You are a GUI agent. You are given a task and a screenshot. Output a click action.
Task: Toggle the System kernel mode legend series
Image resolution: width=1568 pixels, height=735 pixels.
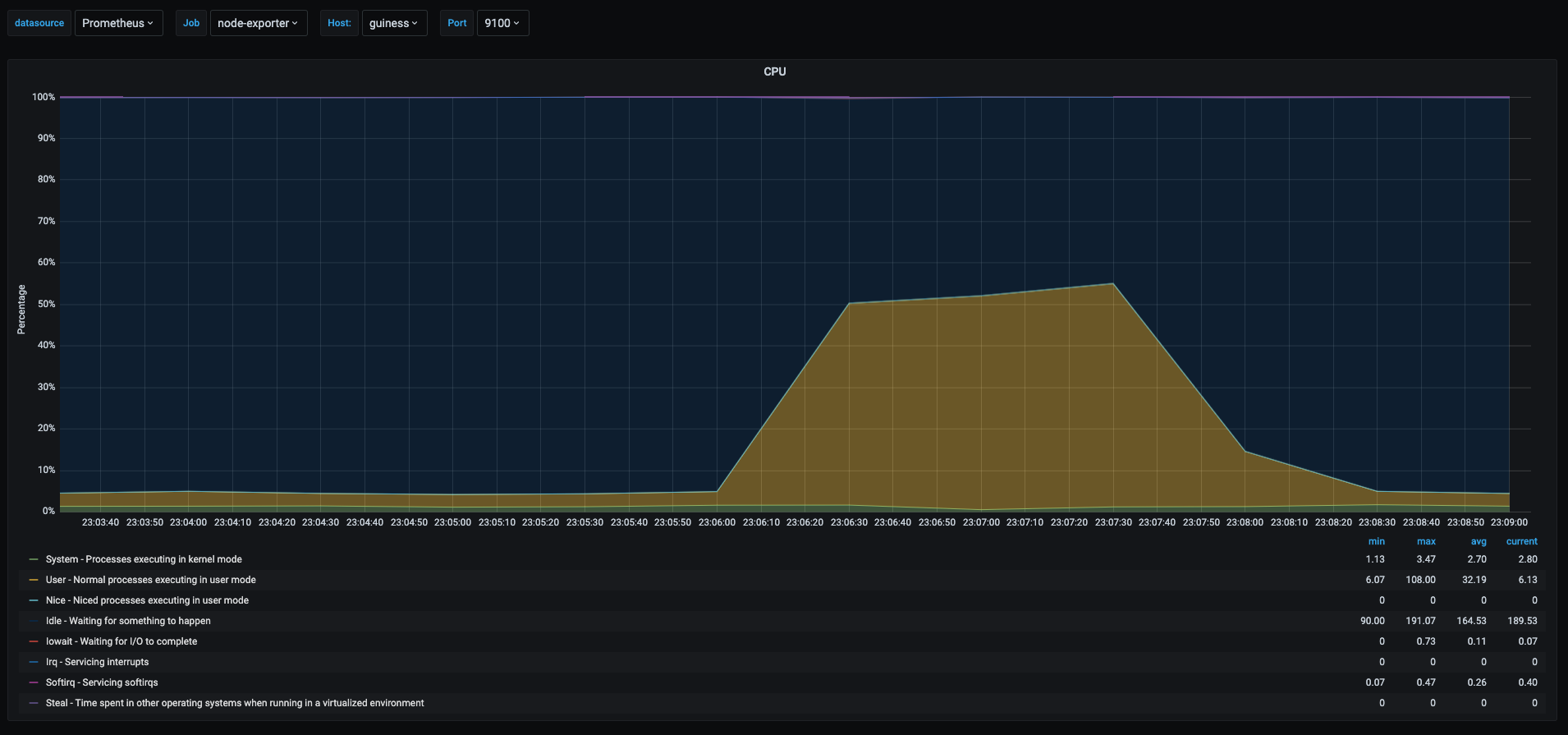pos(144,559)
